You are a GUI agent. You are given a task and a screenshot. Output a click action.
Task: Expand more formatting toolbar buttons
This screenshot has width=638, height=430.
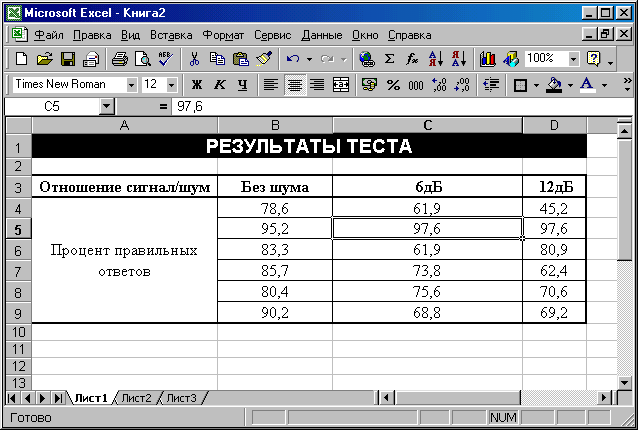click(x=627, y=85)
